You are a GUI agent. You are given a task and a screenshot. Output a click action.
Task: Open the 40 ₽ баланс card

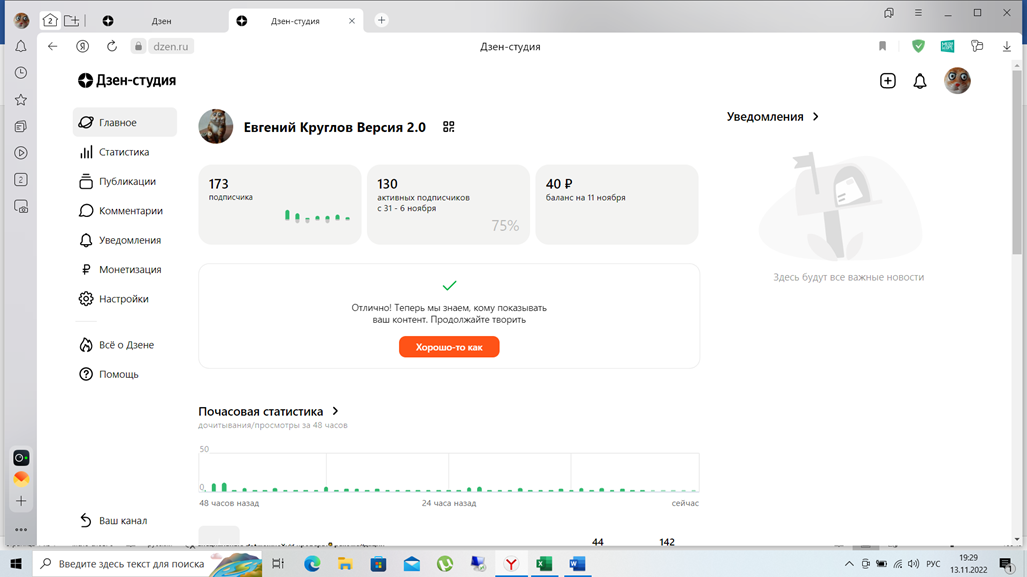(617, 204)
